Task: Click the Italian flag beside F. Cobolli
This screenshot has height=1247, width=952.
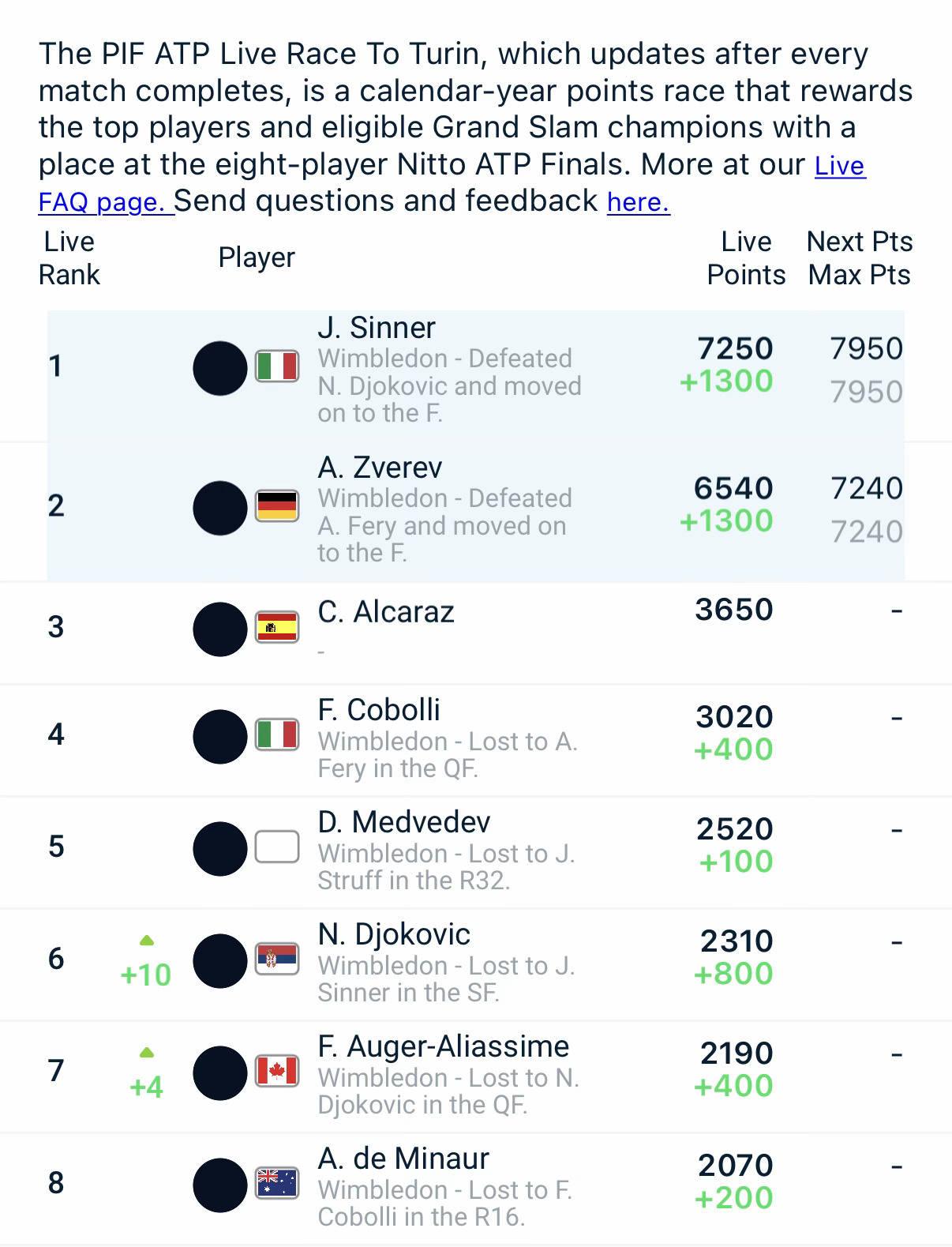Action: coord(277,735)
